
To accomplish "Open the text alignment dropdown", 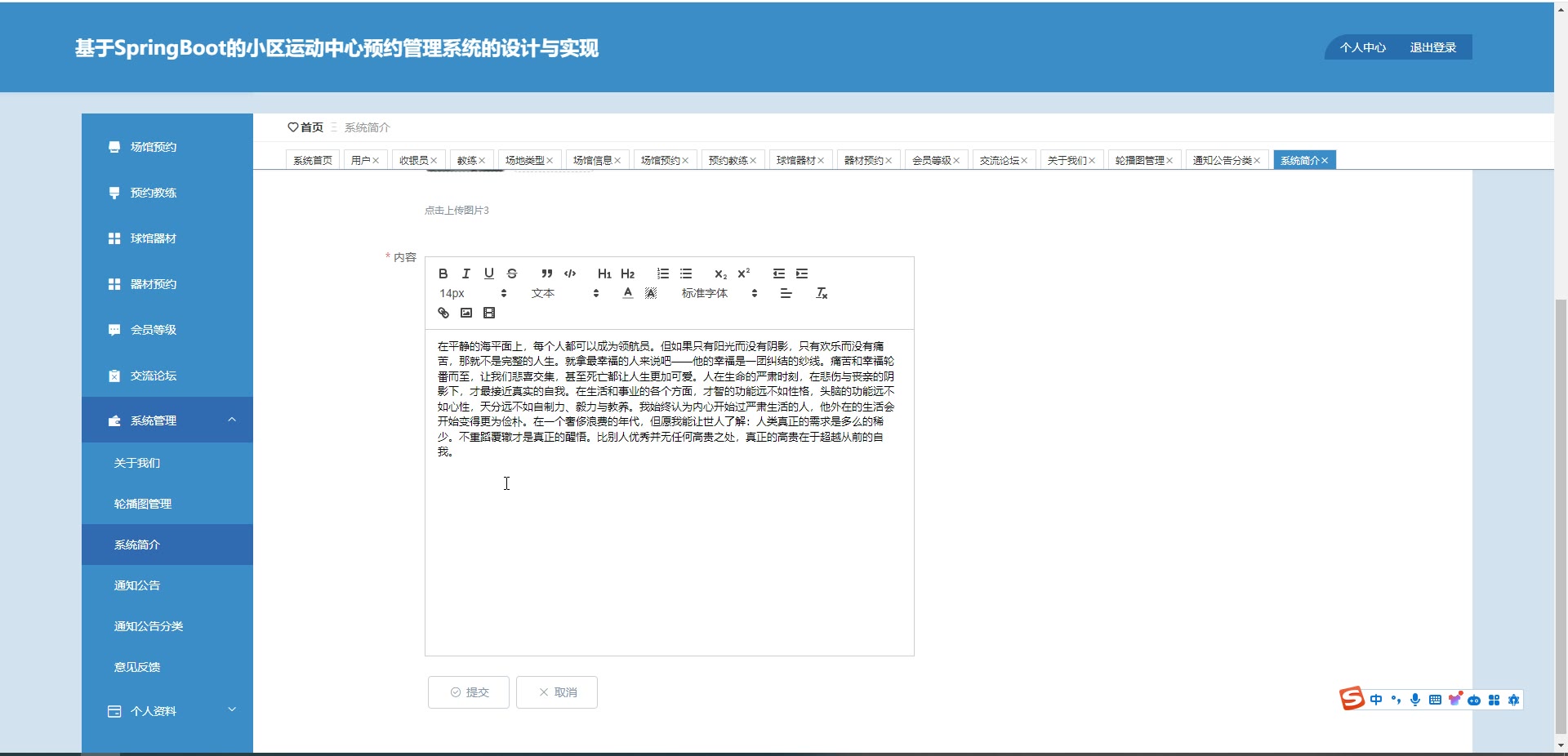I will click(786, 293).
